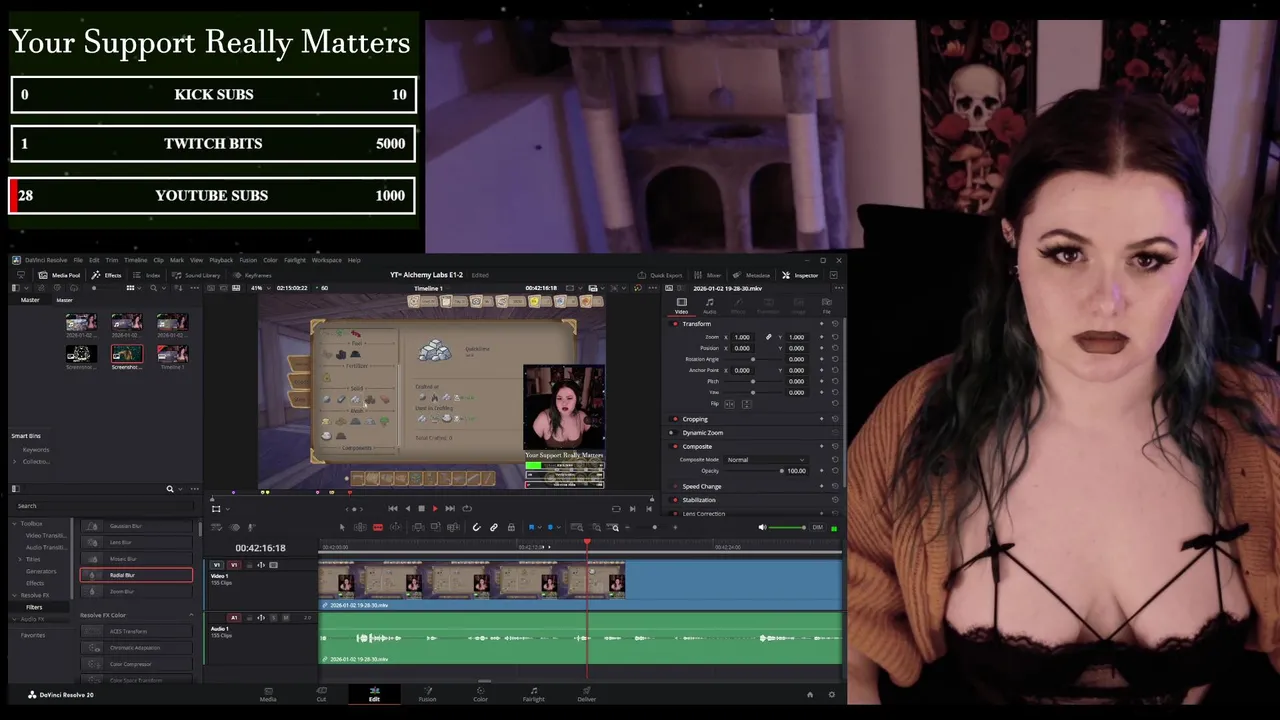Toggle Linked Selection chain icon
1280x720 pixels.
[x=494, y=527]
